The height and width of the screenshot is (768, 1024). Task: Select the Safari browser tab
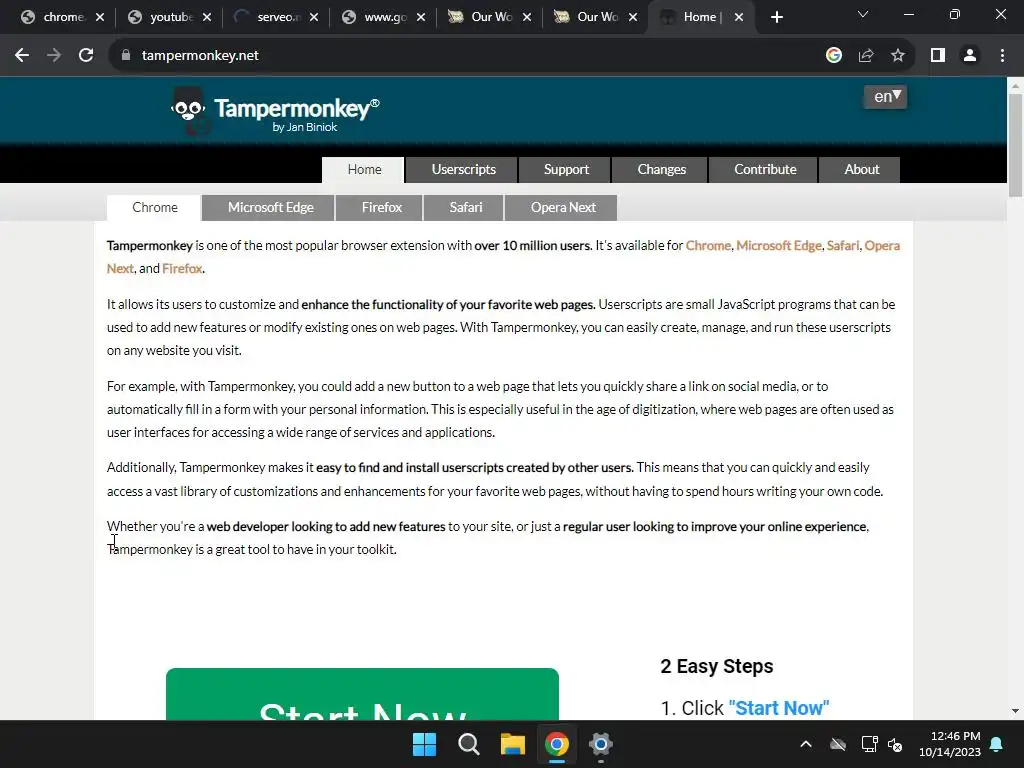tap(466, 208)
